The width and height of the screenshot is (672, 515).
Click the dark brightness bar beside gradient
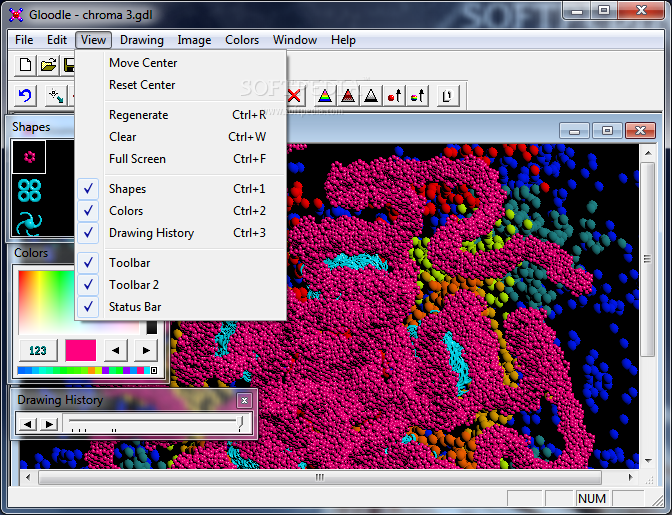click(x=152, y=327)
